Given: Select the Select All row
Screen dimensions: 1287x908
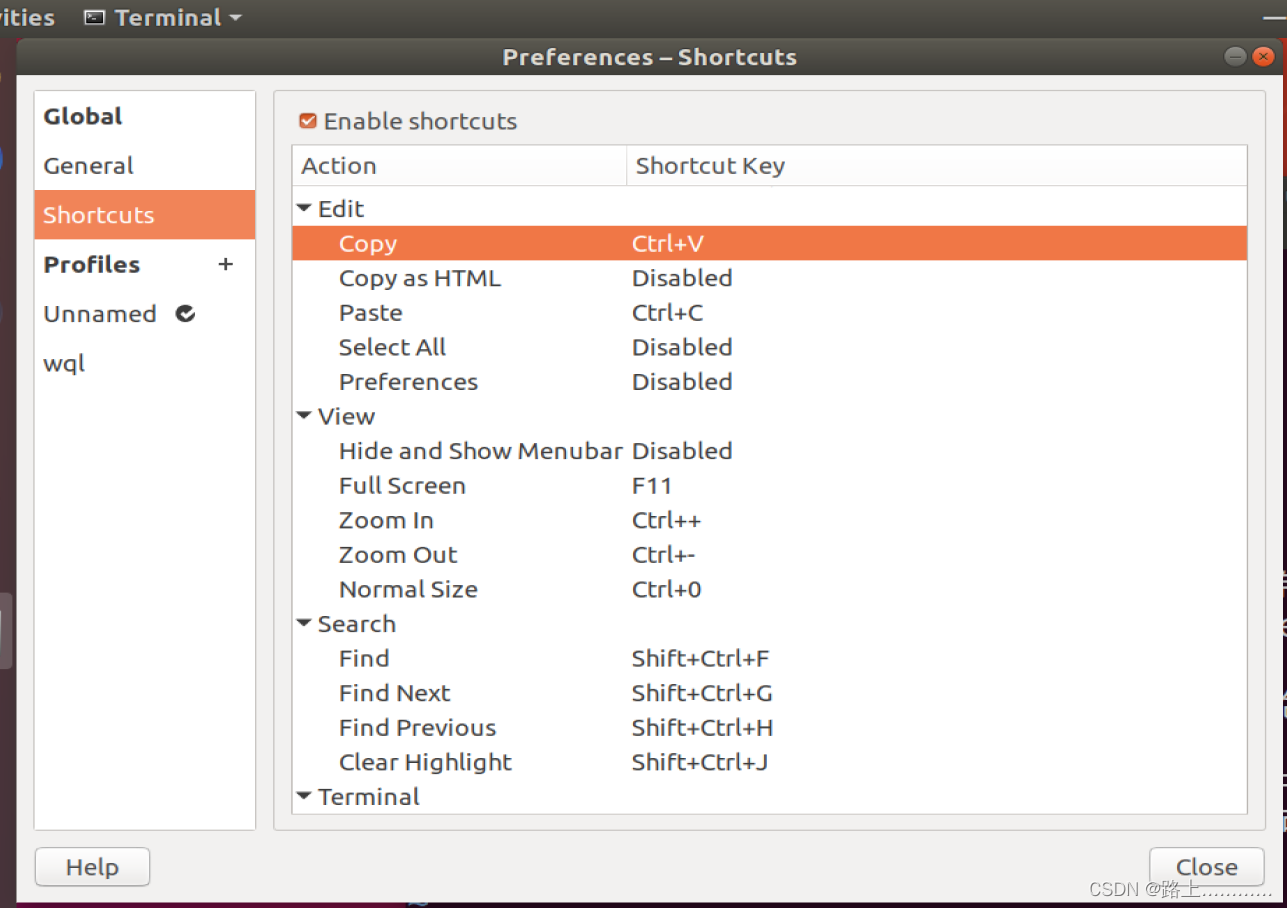Looking at the screenshot, I should [x=769, y=347].
